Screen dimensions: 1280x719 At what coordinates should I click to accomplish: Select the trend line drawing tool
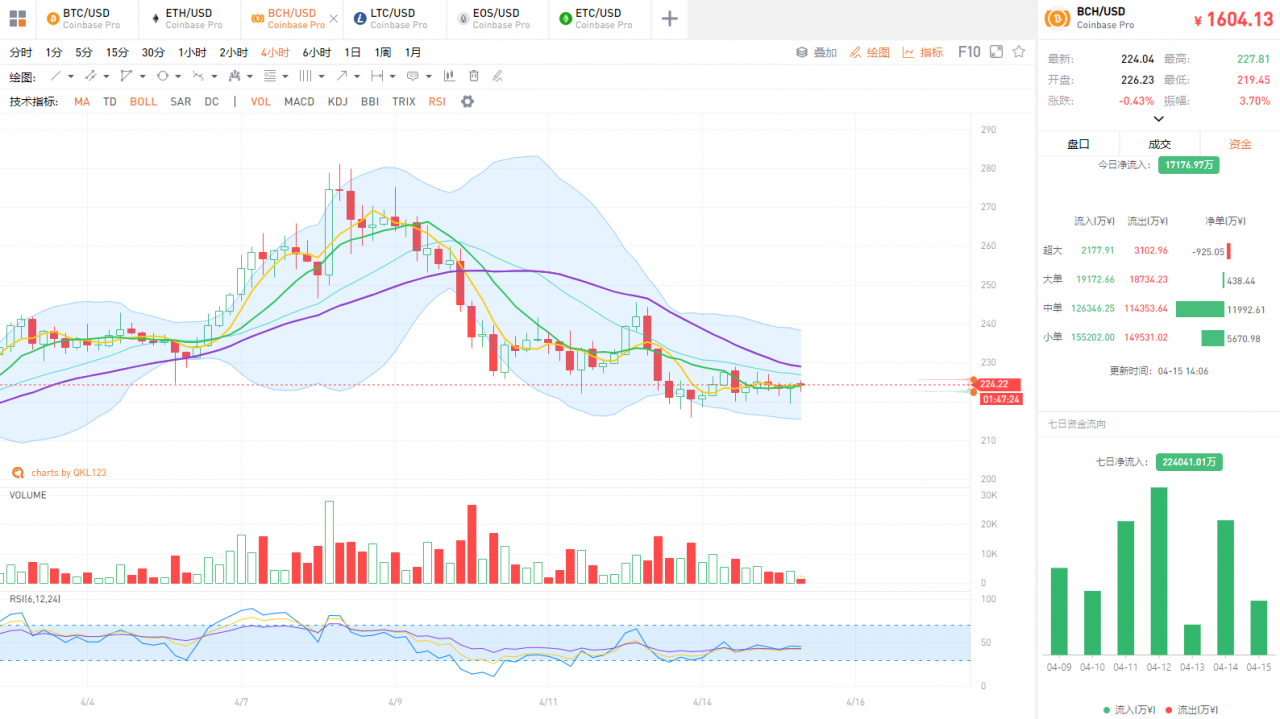tap(56, 76)
